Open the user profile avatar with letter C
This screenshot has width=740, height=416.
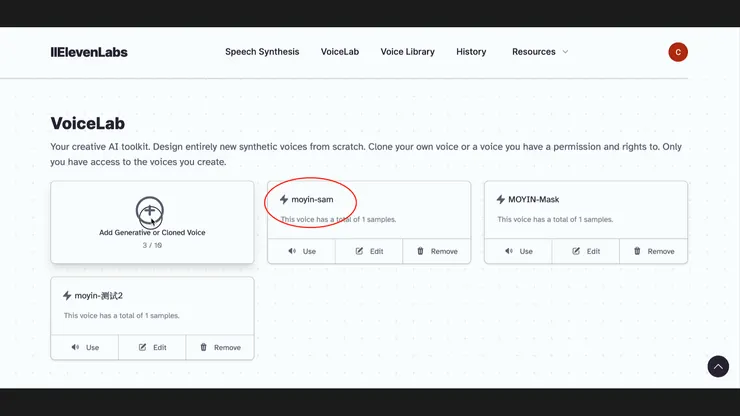click(678, 52)
